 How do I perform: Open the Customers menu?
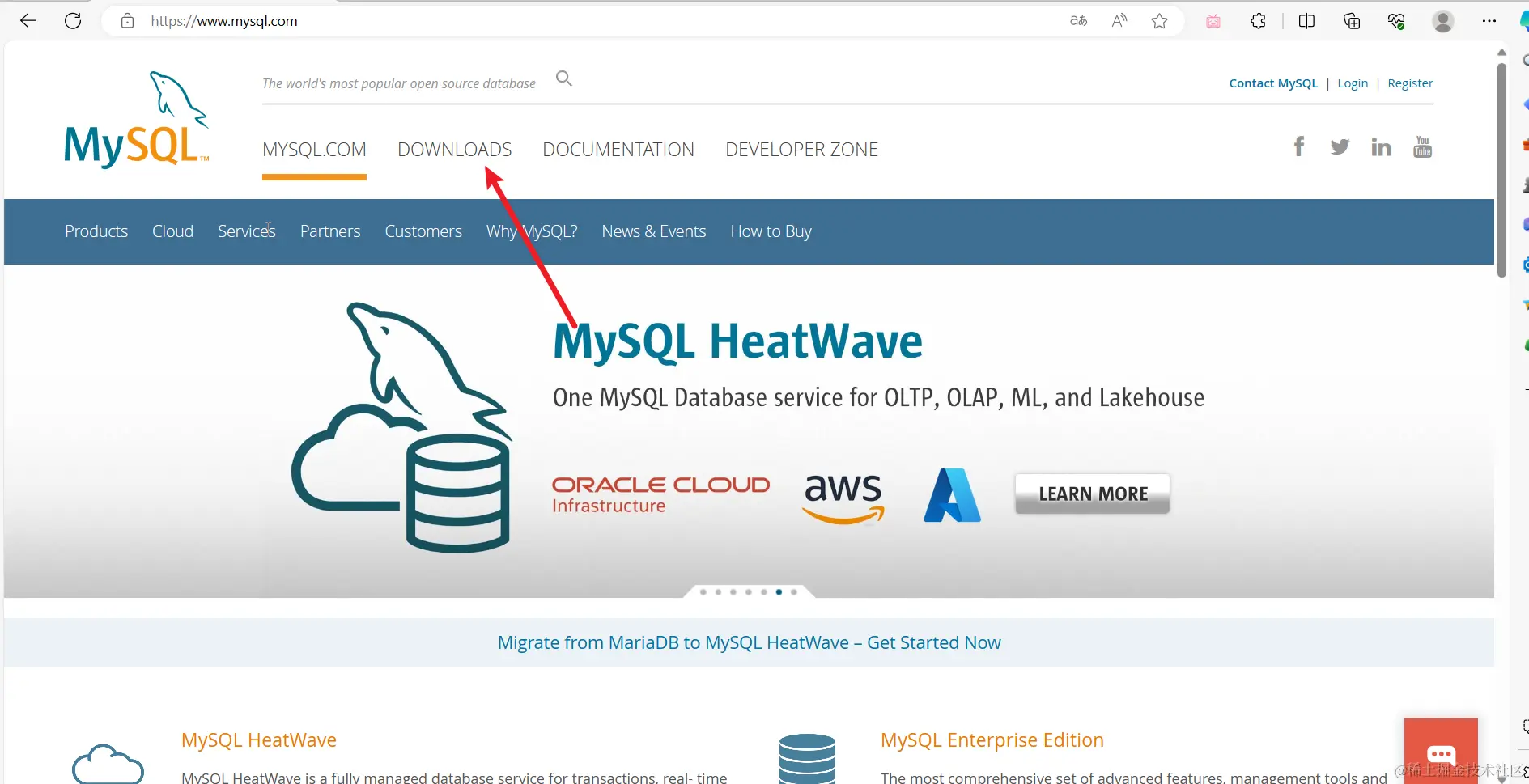423,231
